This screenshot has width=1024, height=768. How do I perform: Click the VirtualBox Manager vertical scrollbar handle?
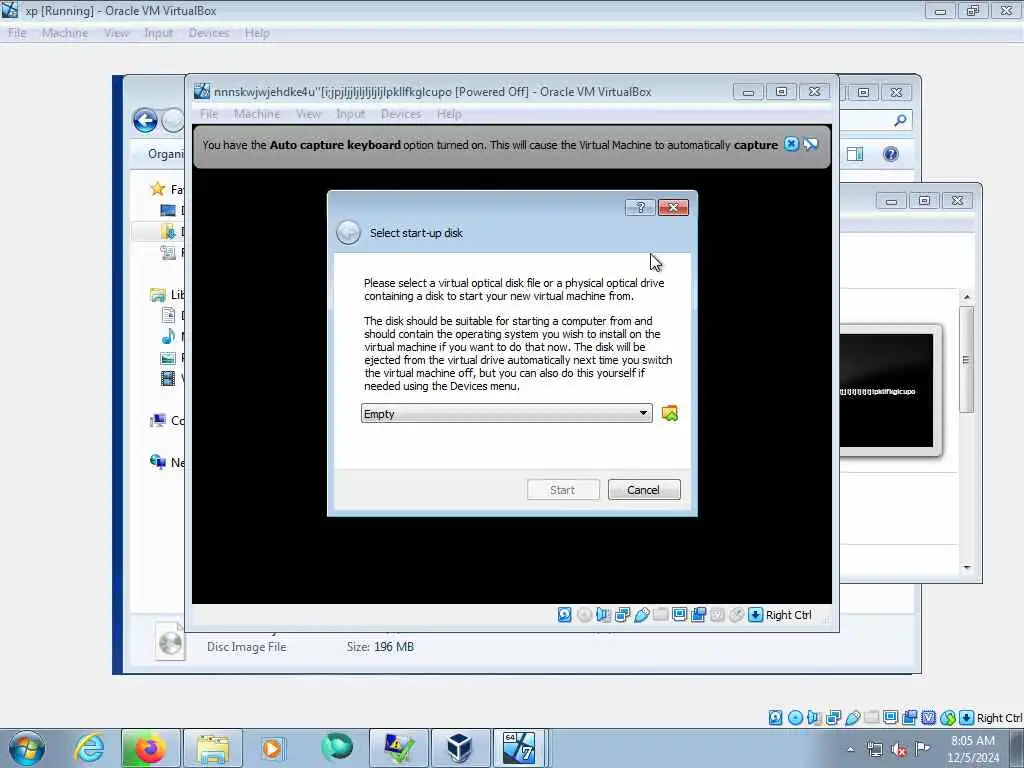coord(967,359)
